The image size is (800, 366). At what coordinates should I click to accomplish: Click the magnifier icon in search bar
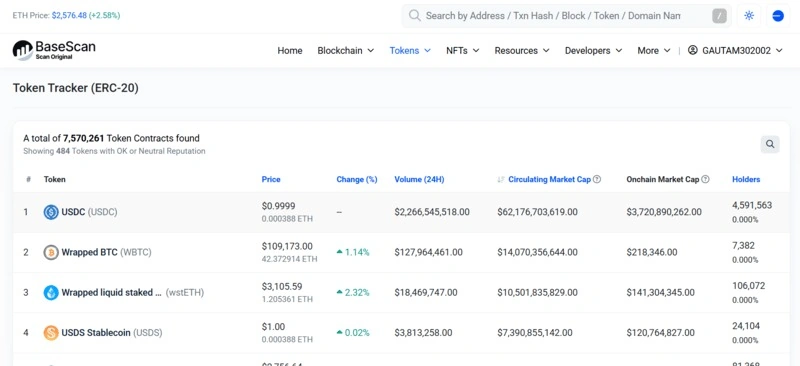pyautogui.click(x=415, y=15)
